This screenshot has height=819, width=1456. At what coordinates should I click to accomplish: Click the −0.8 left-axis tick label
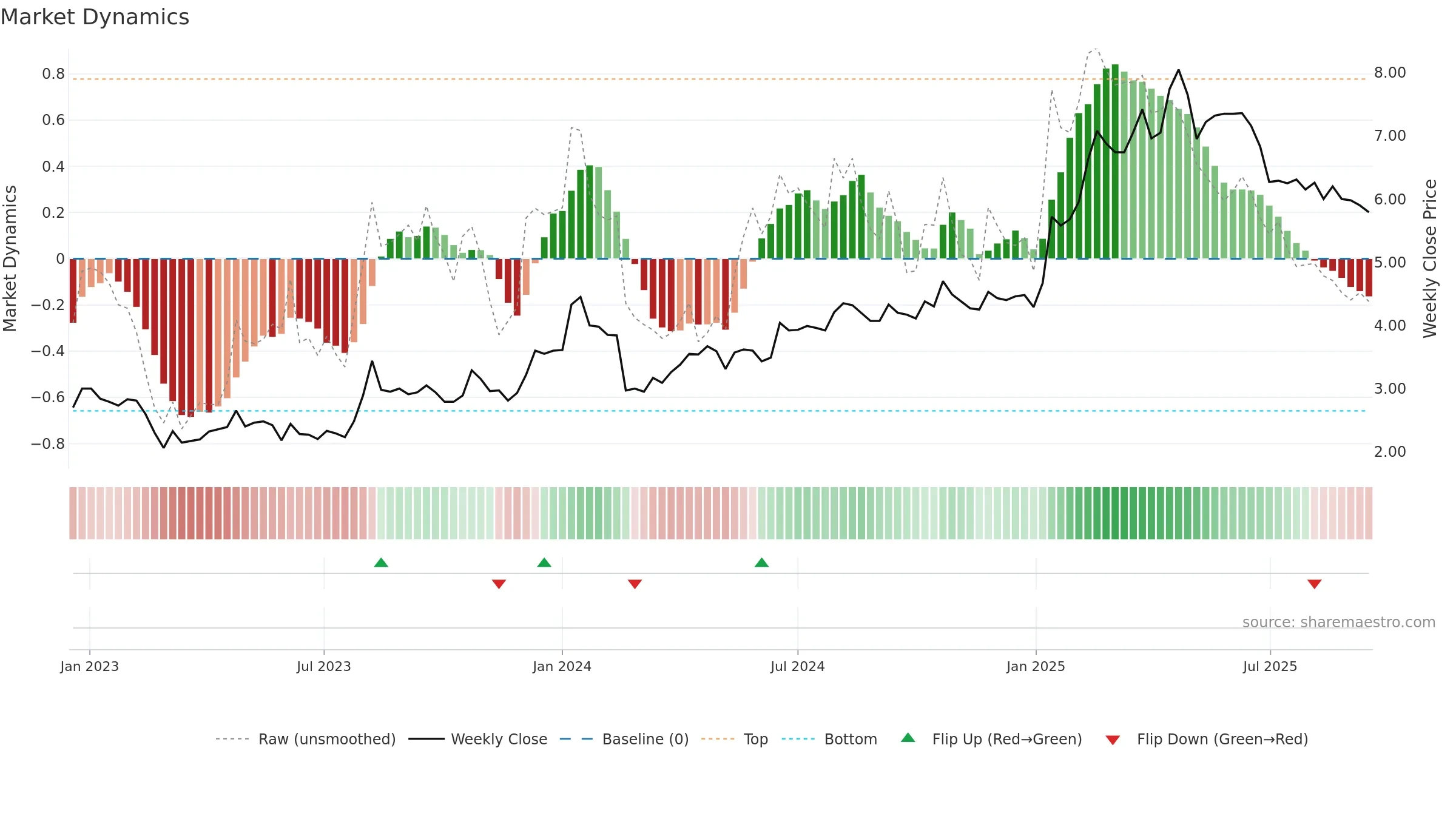click(x=48, y=444)
